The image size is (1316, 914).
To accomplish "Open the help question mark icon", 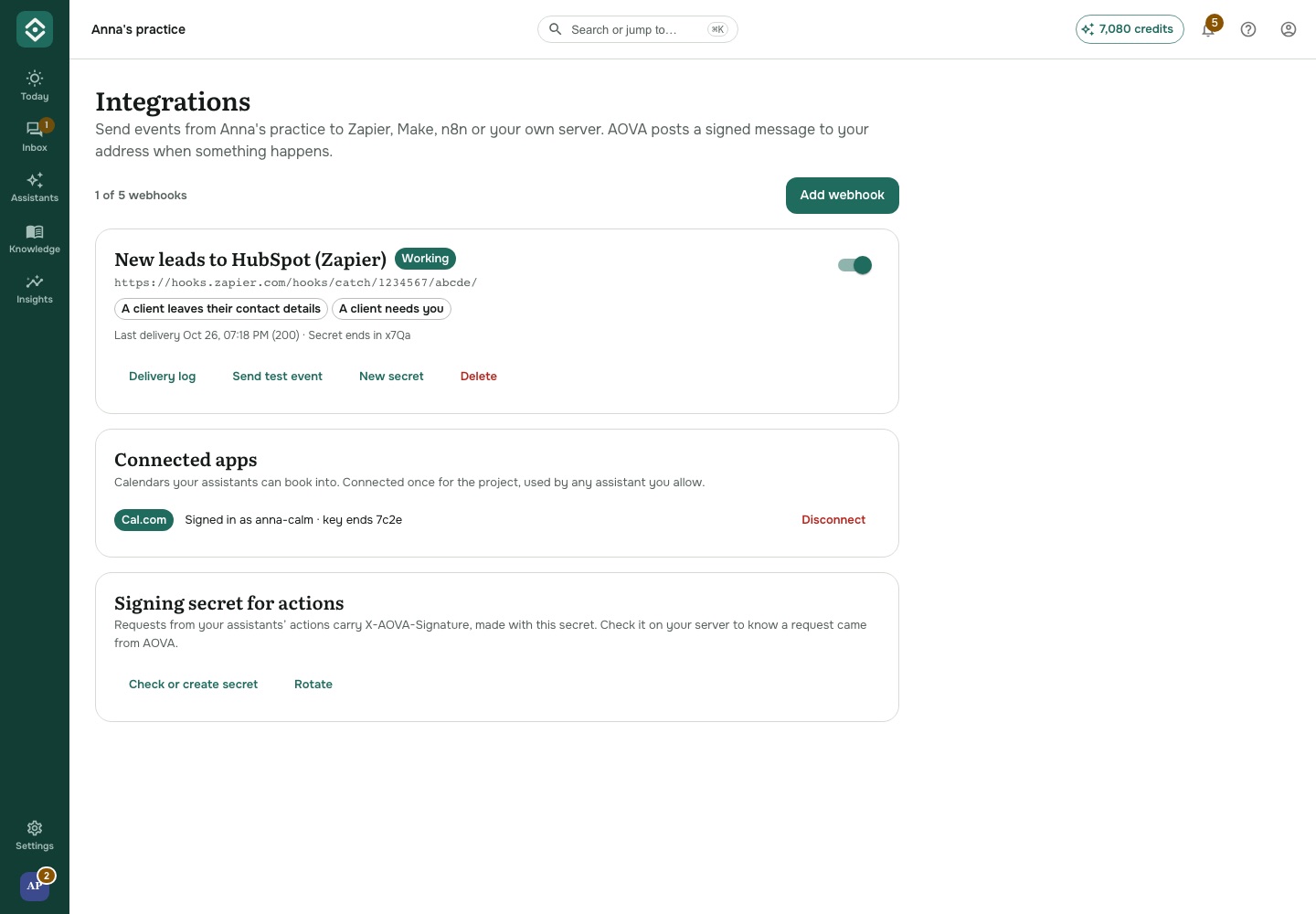I will pos(1248,29).
